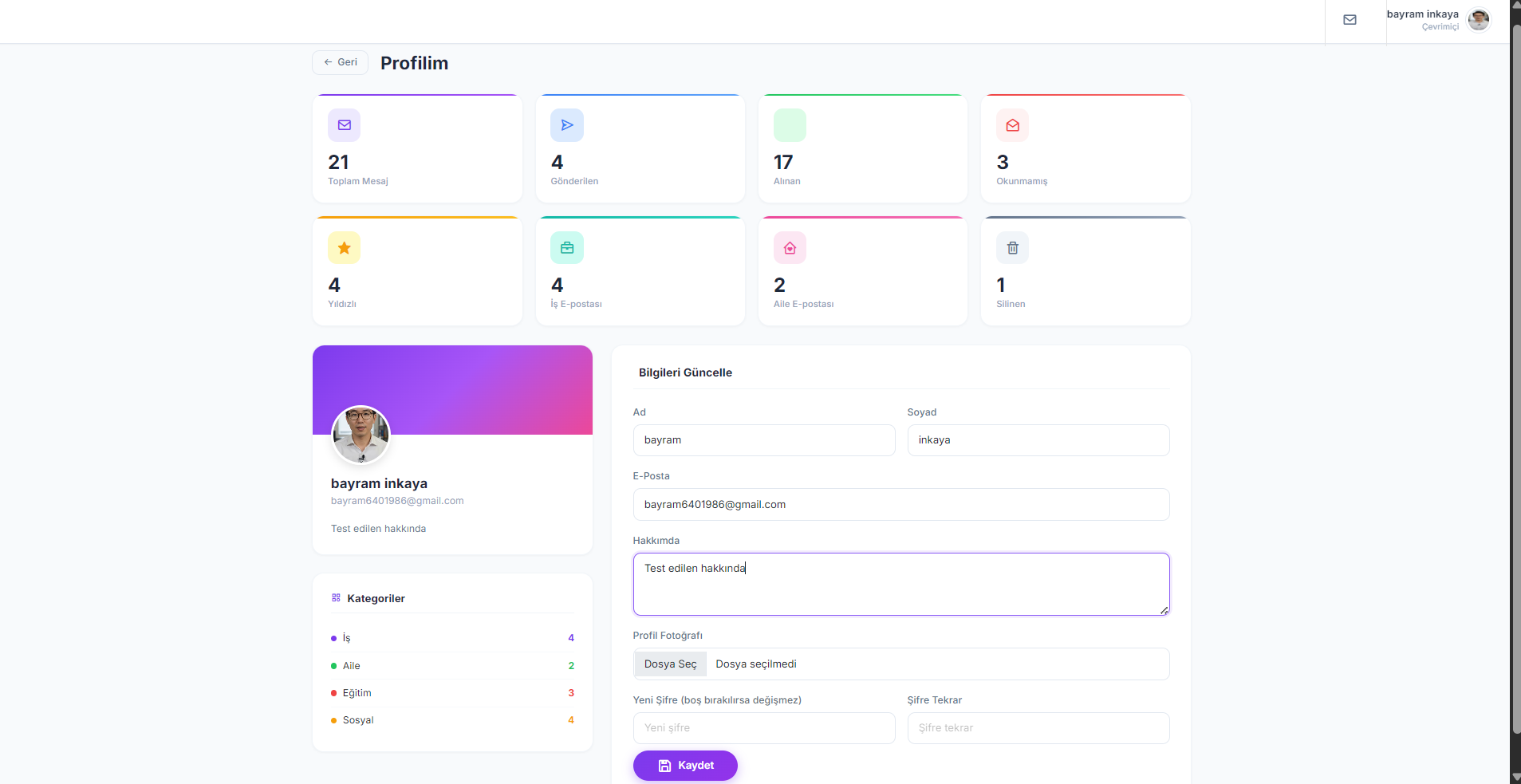Screen dimensions: 1521x784
Task: Click the profile photo on the purple card
Action: [x=361, y=435]
